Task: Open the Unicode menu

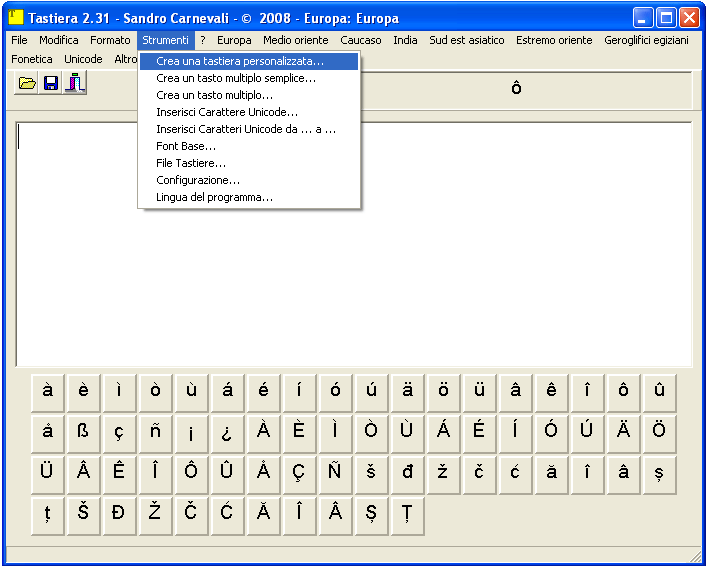Action: point(83,59)
